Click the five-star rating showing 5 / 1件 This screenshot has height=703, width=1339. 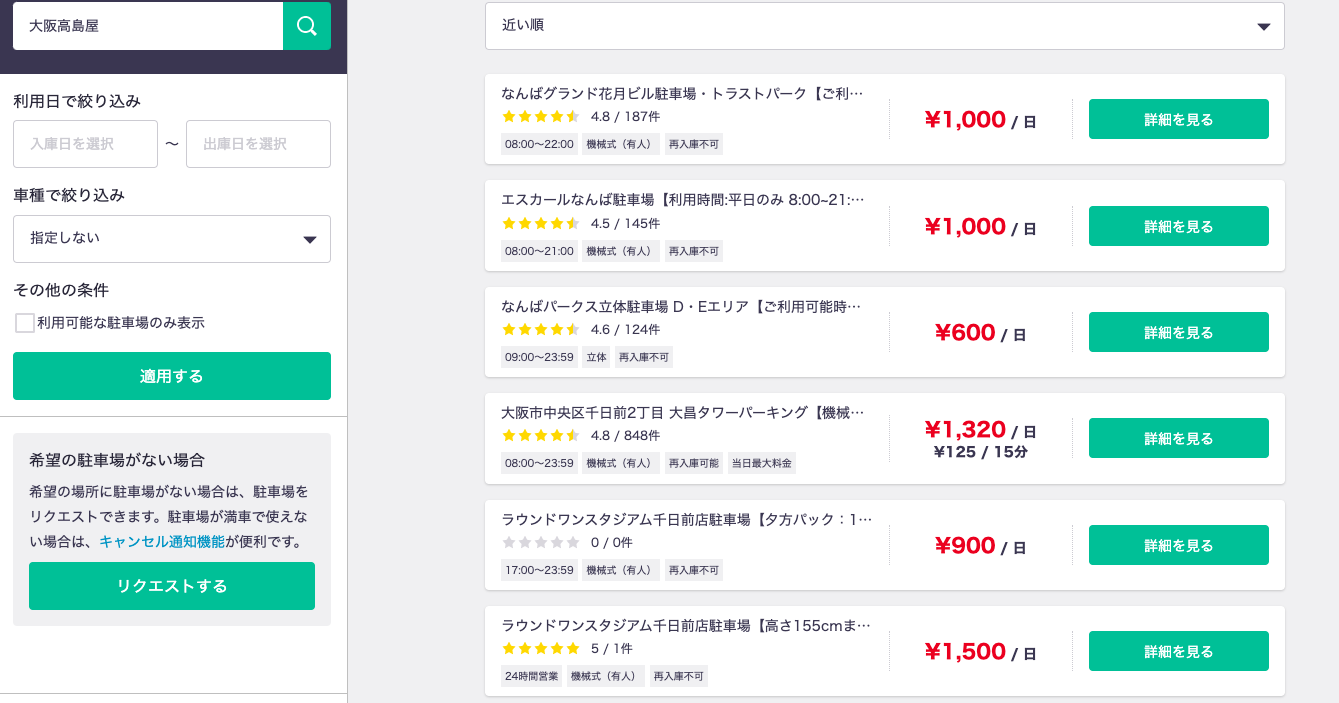click(x=541, y=649)
